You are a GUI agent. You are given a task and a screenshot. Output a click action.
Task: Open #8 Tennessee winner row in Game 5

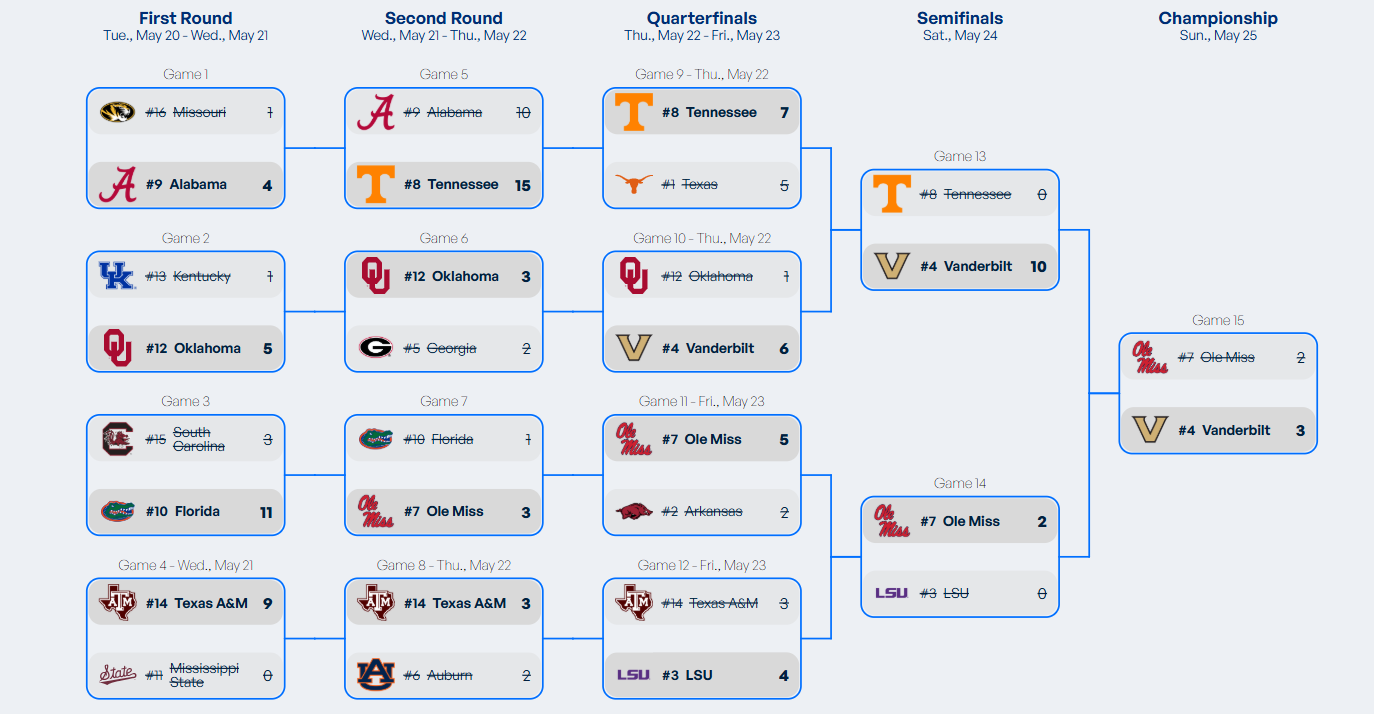(x=444, y=184)
